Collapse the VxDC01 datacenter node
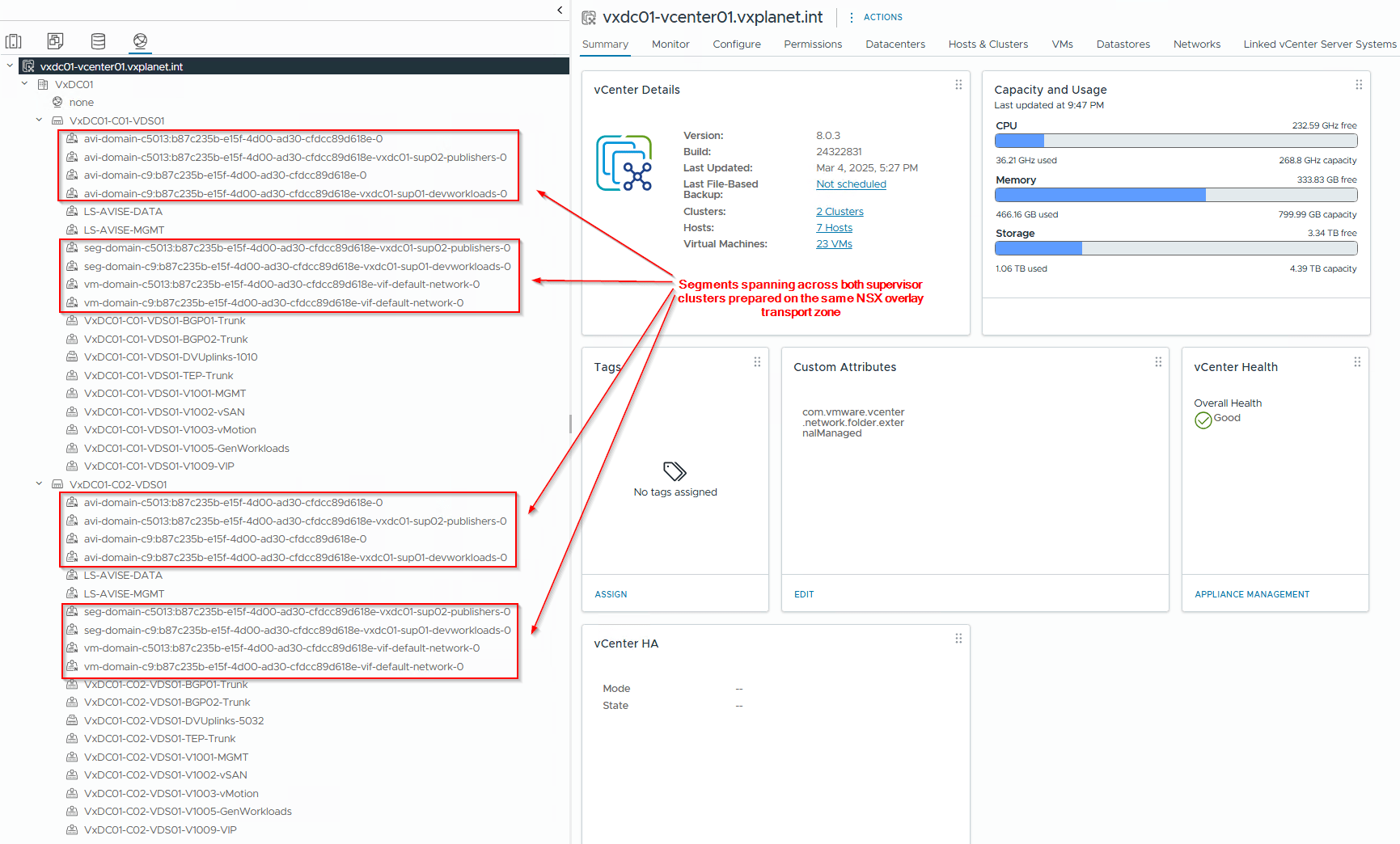Viewport: 1400px width, 844px height. coord(24,83)
